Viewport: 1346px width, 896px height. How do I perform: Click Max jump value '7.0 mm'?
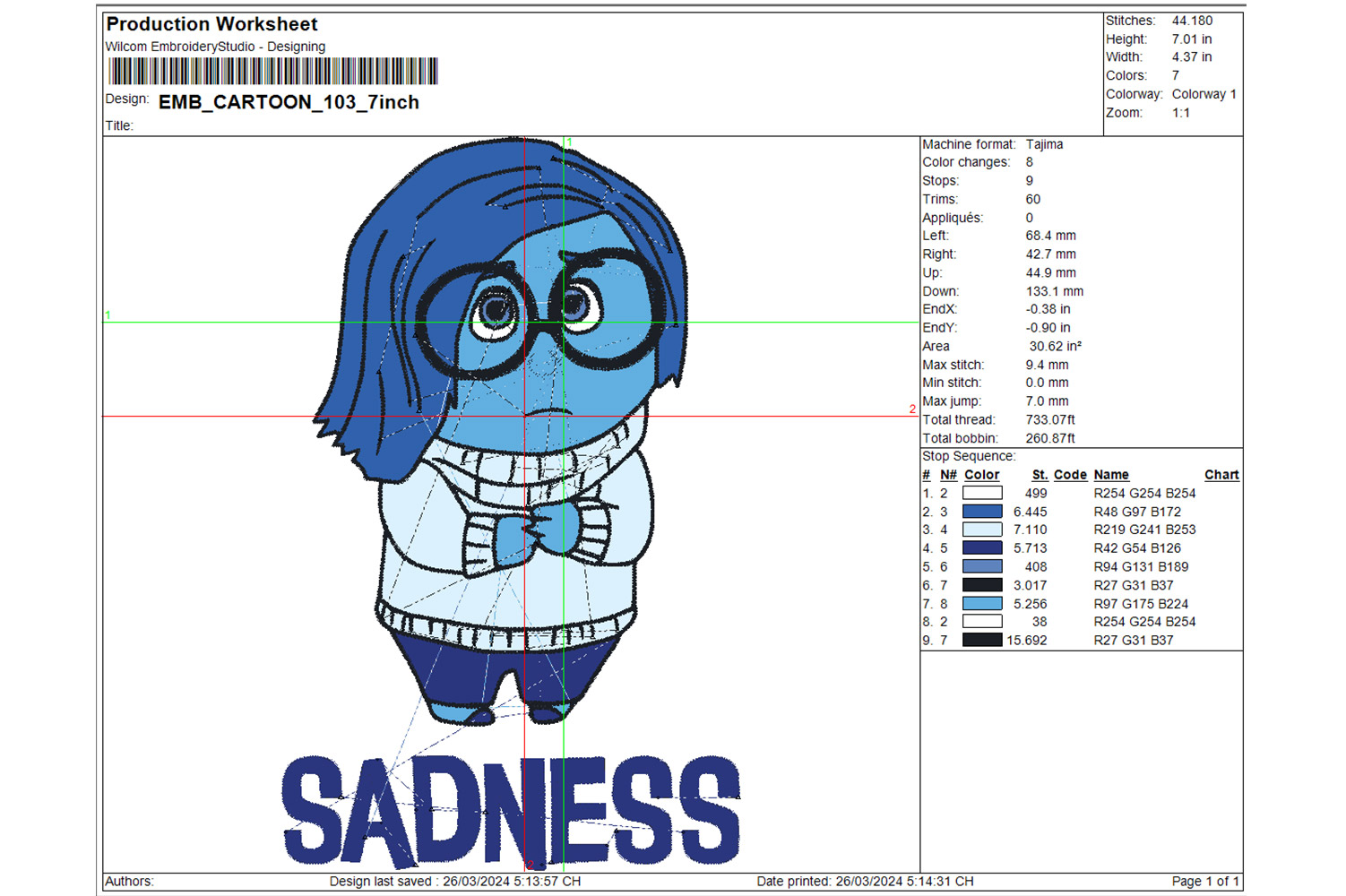1047,401
